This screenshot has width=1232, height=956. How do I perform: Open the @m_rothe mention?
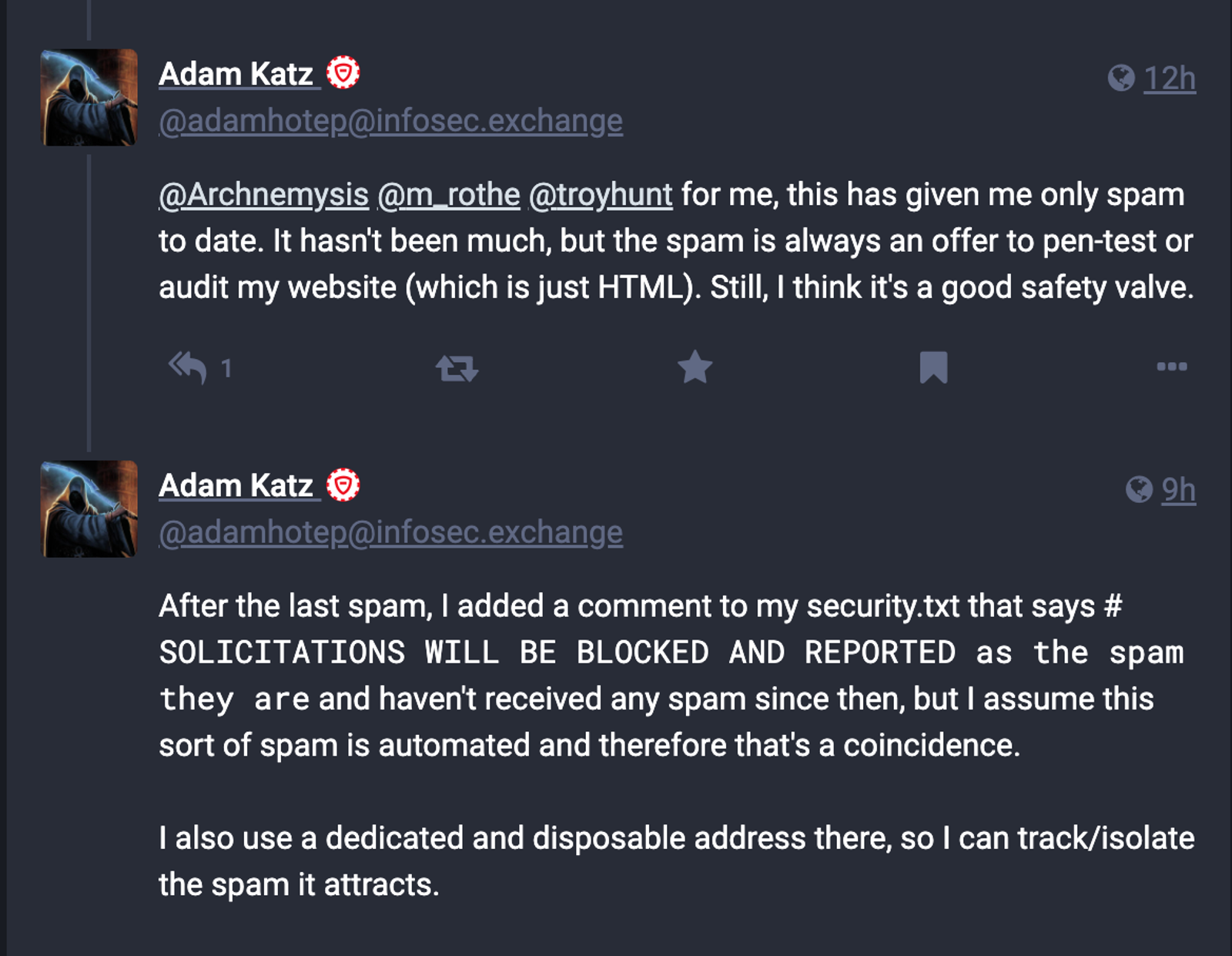[449, 195]
